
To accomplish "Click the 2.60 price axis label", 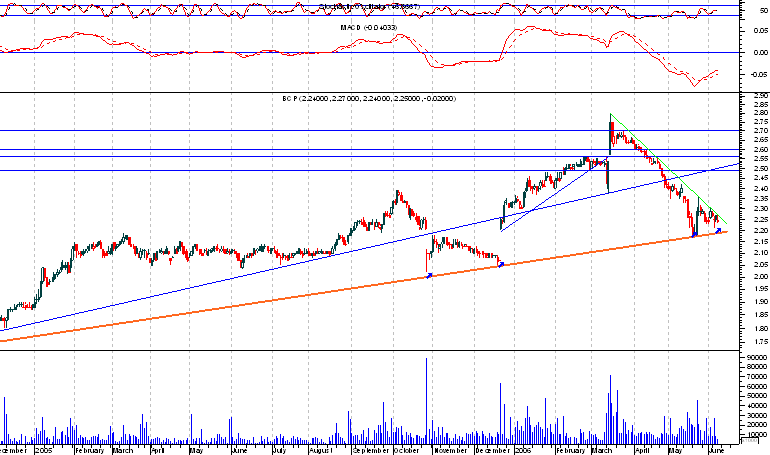I will [x=761, y=150].
